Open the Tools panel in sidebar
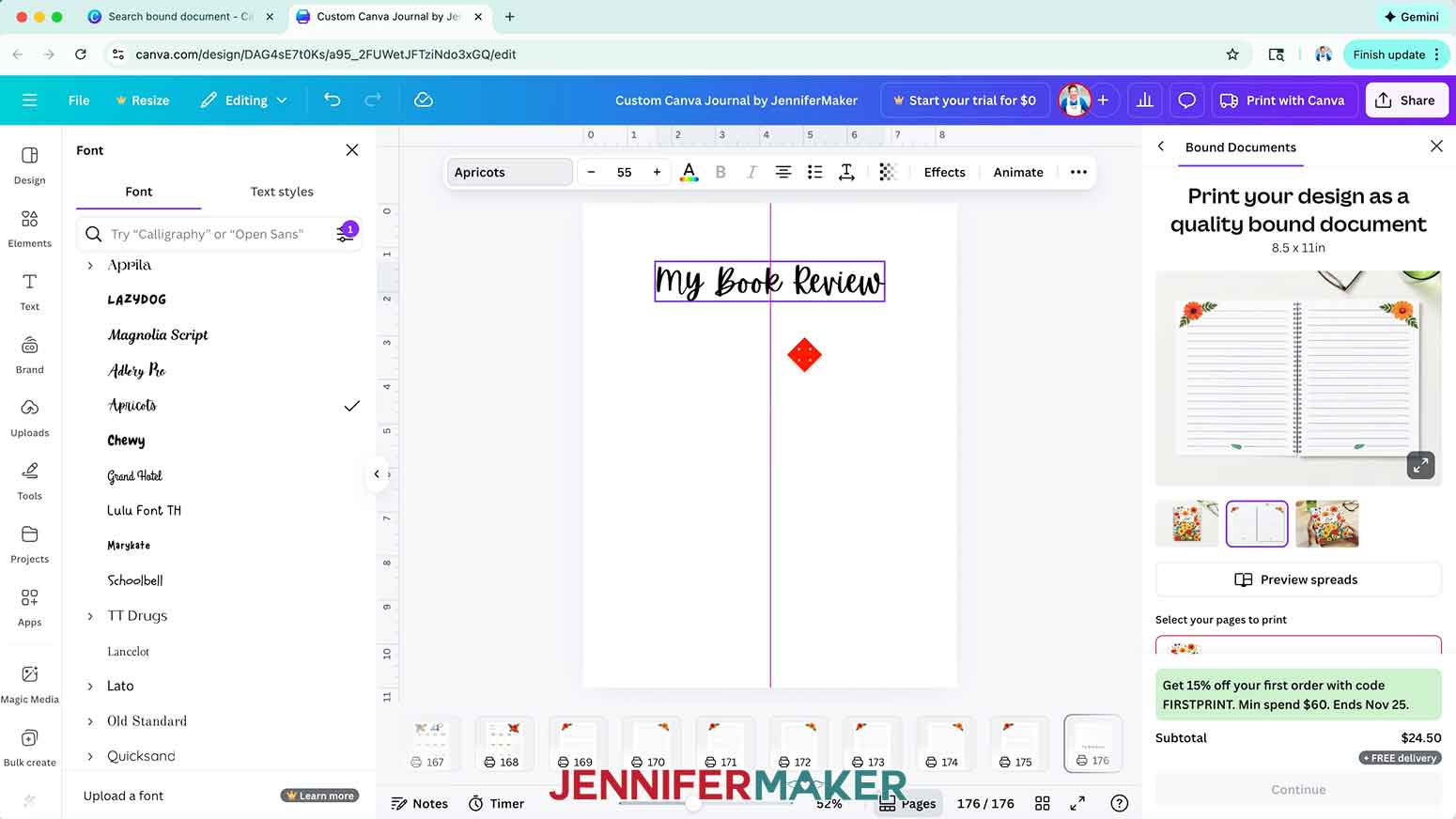This screenshot has width=1456, height=819. pos(29,480)
